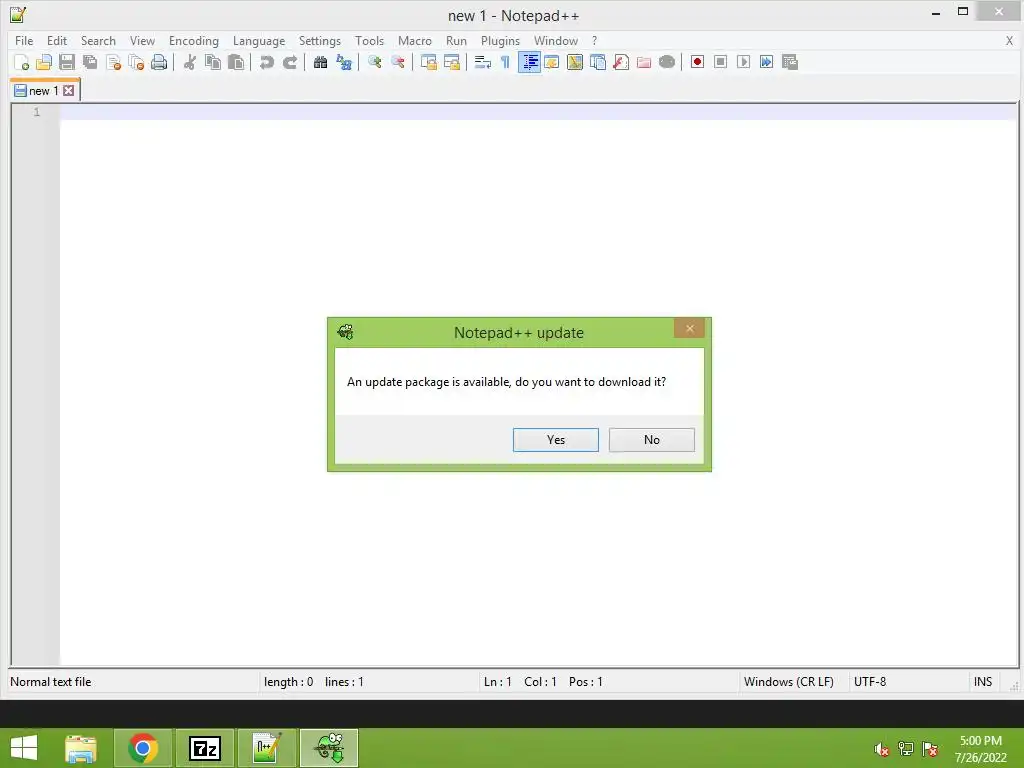Toggle synchronize vertical scrolling icon
This screenshot has height=768, width=1024.
coord(428,62)
